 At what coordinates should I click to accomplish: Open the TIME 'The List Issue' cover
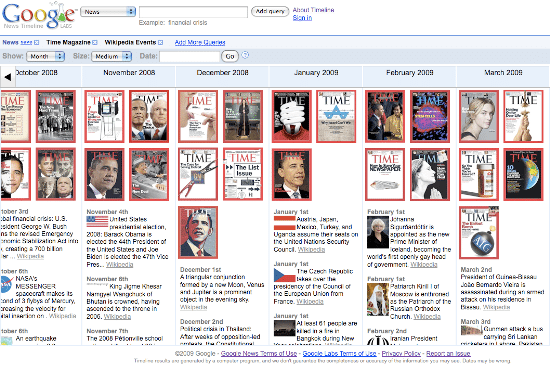click(x=243, y=174)
